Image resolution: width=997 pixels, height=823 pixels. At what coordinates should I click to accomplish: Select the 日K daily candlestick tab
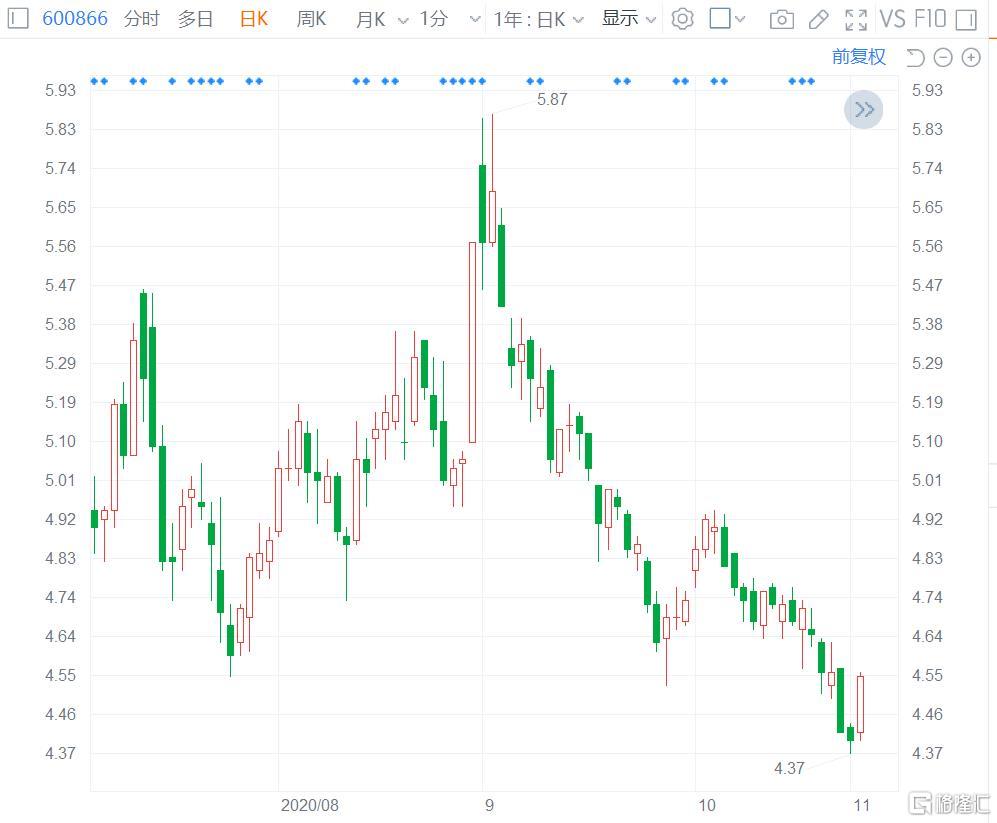coord(254,19)
